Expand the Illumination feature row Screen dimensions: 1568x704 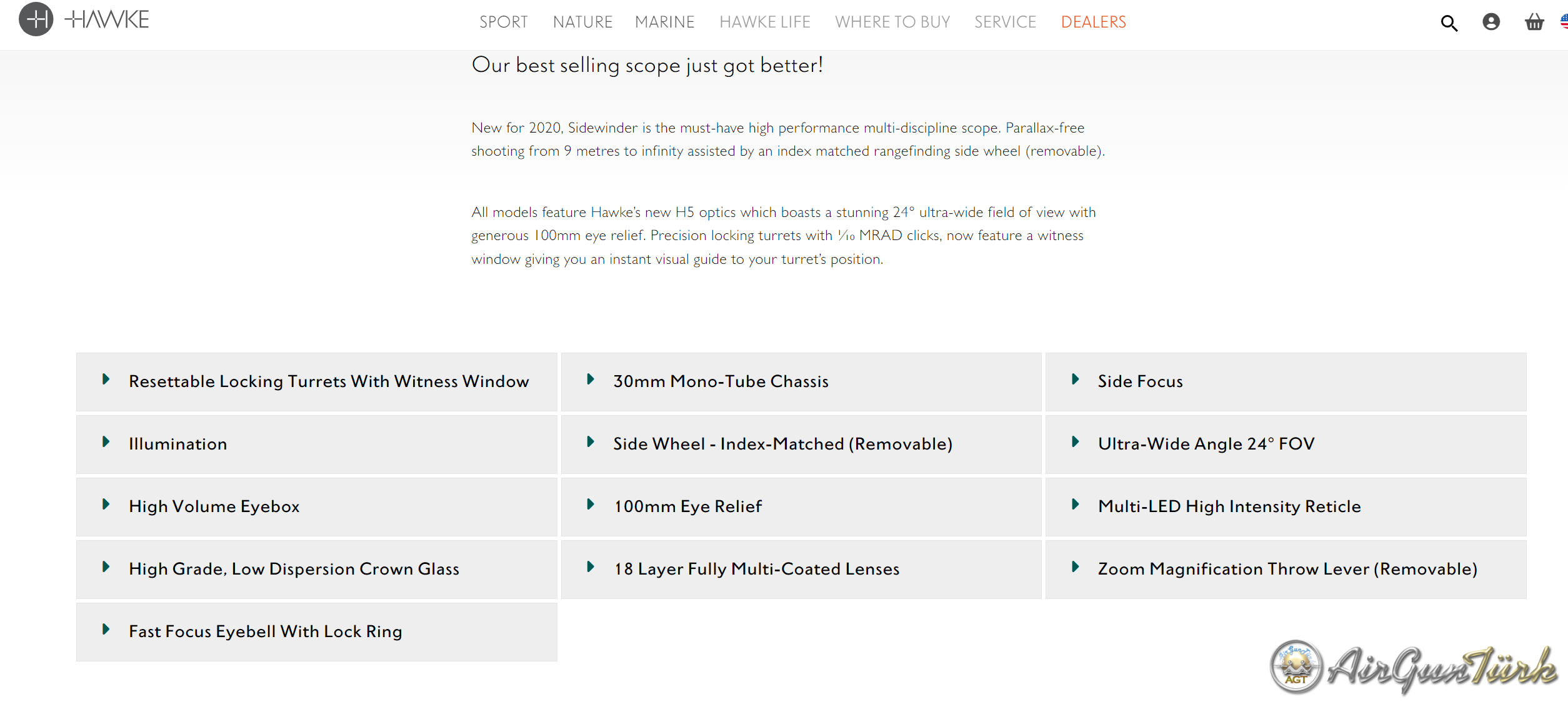[178, 444]
